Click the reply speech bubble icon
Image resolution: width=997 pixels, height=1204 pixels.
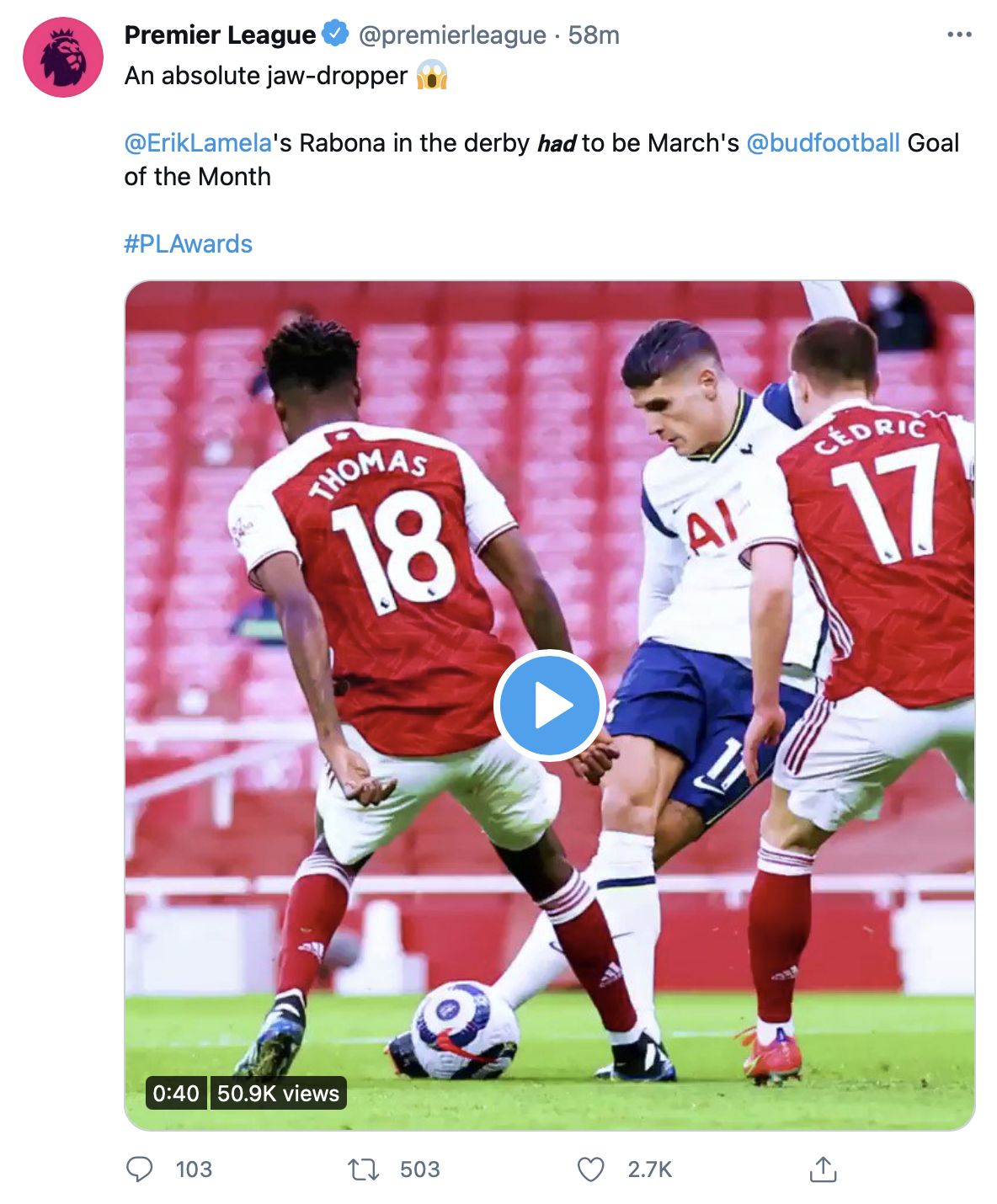143,1169
